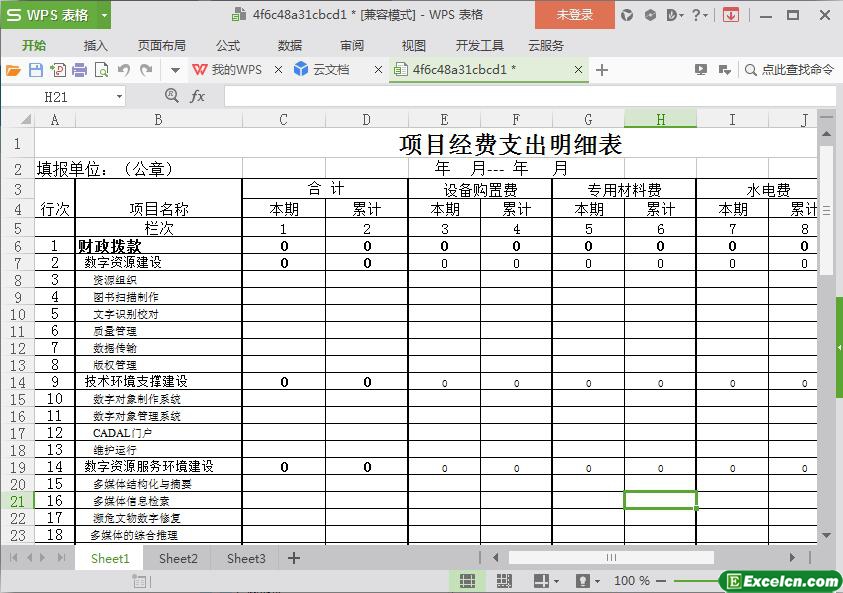
Task: Open the 云服务 ribbon tab
Action: pos(546,46)
